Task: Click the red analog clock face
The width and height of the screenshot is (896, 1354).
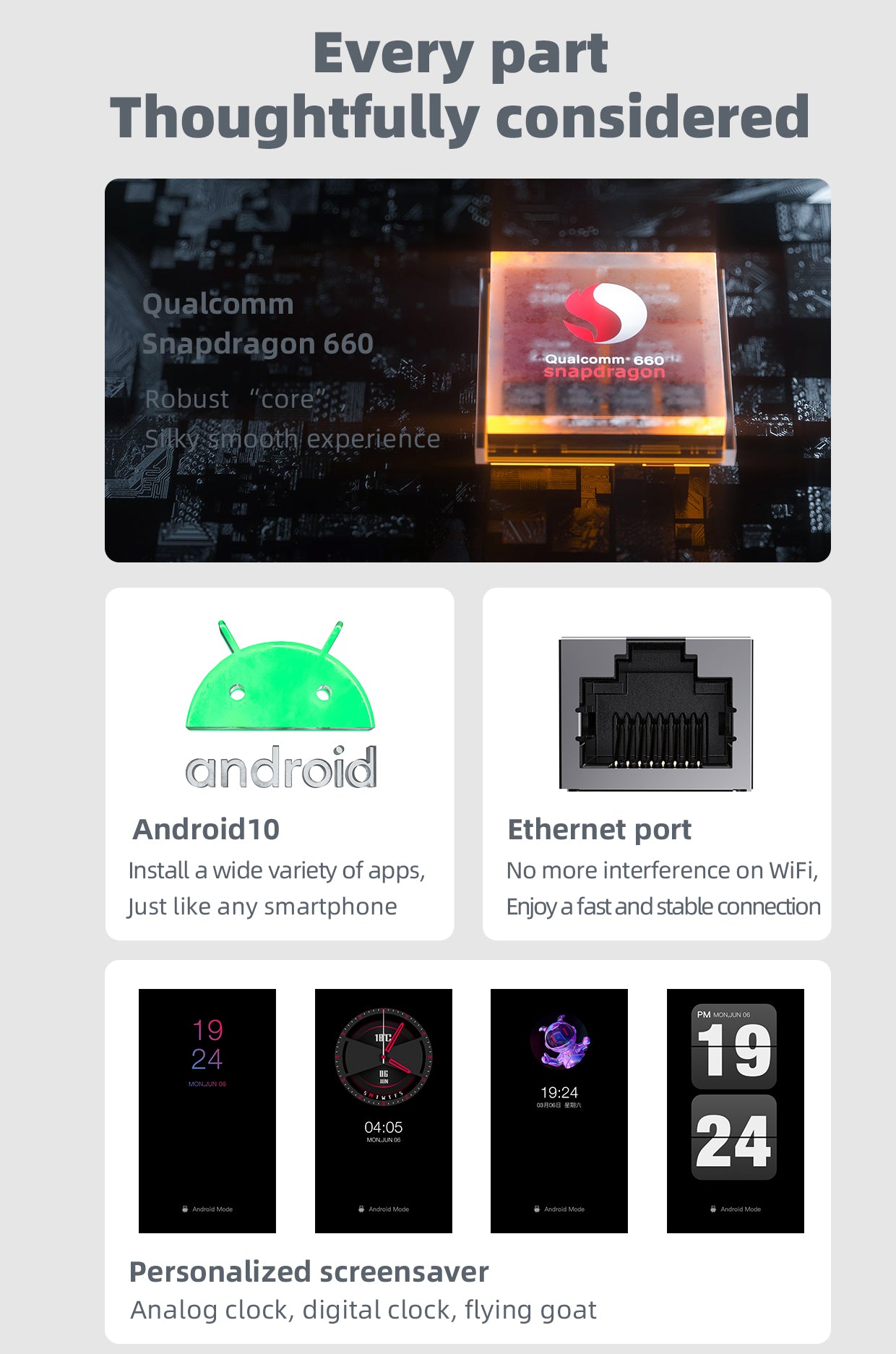Action: (x=384, y=1056)
